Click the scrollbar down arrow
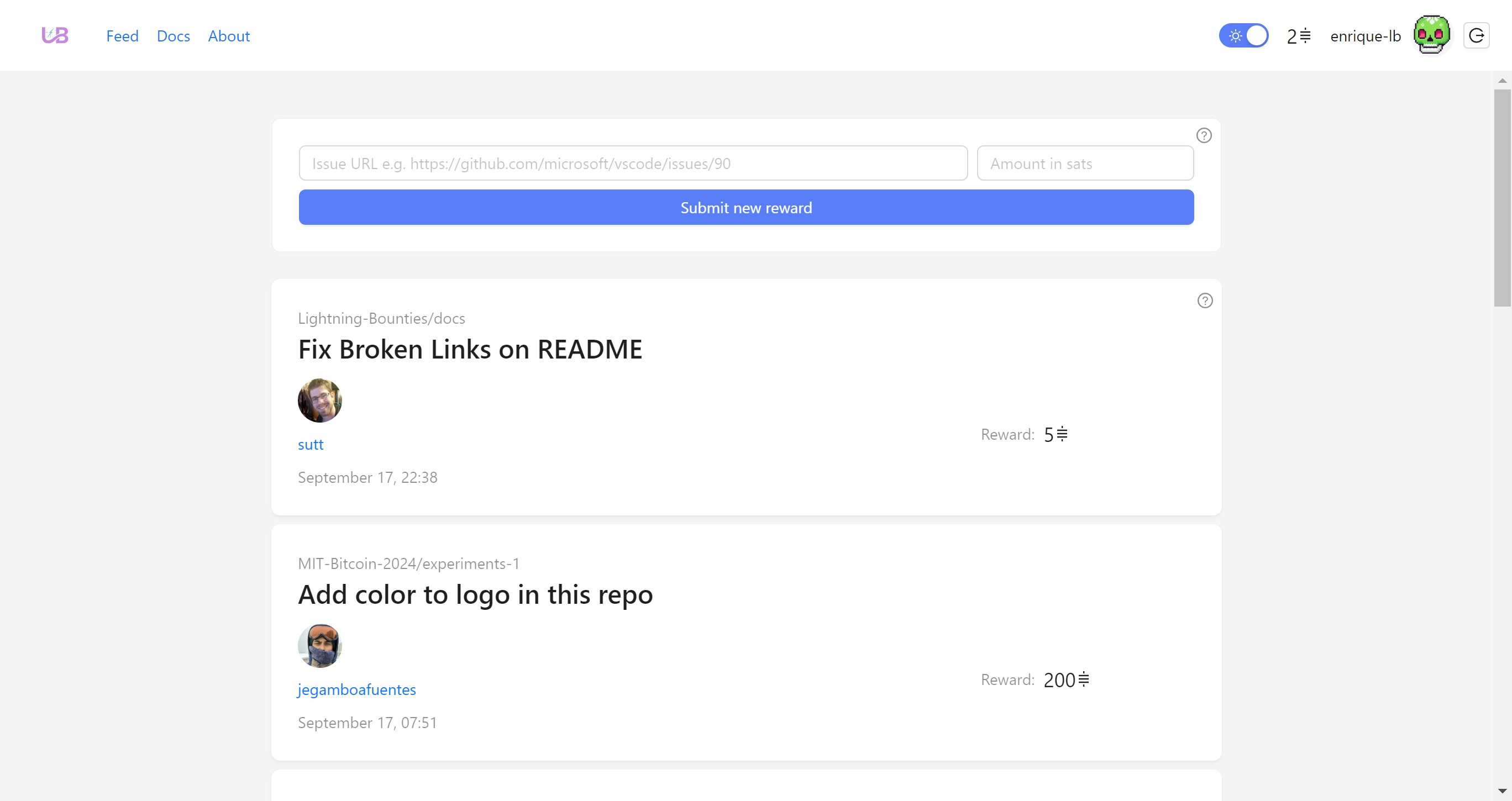This screenshot has height=801, width=1512. coord(1502,791)
